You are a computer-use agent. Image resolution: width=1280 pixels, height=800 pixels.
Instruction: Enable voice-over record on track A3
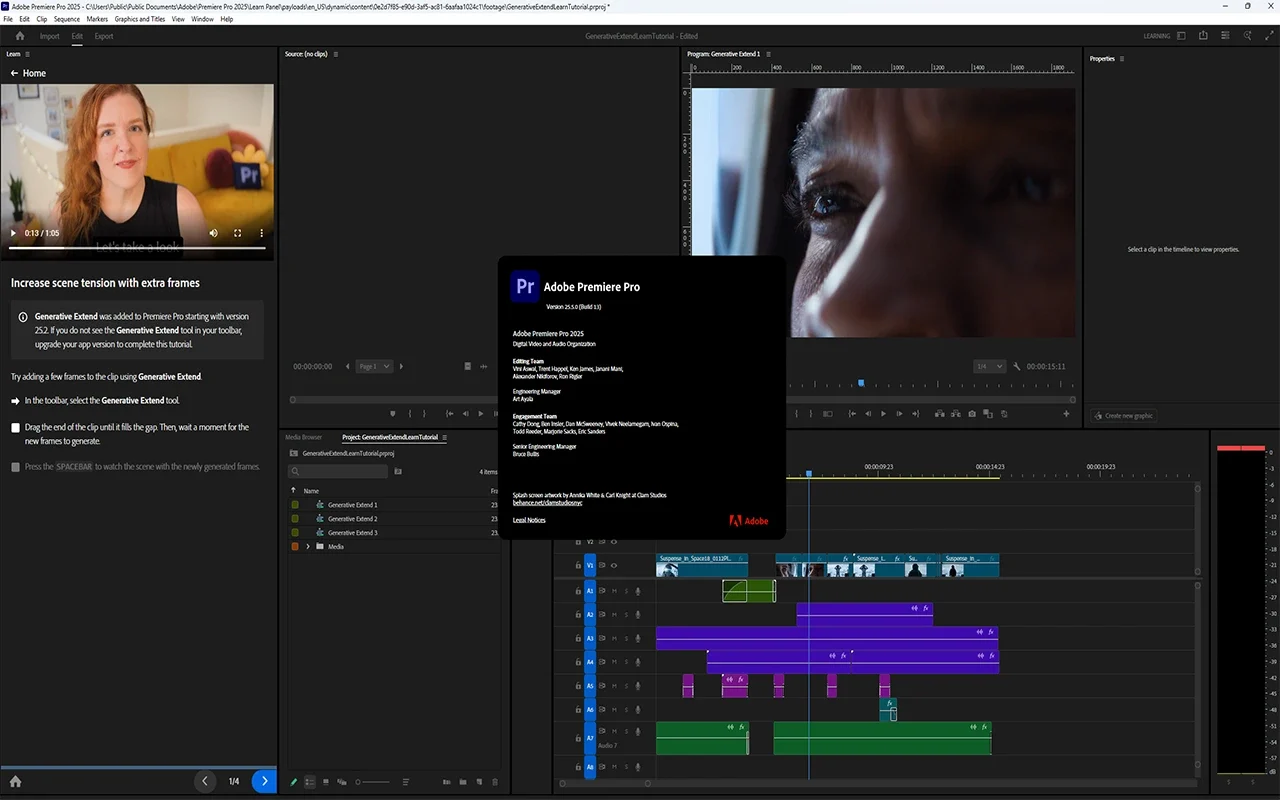(x=638, y=638)
